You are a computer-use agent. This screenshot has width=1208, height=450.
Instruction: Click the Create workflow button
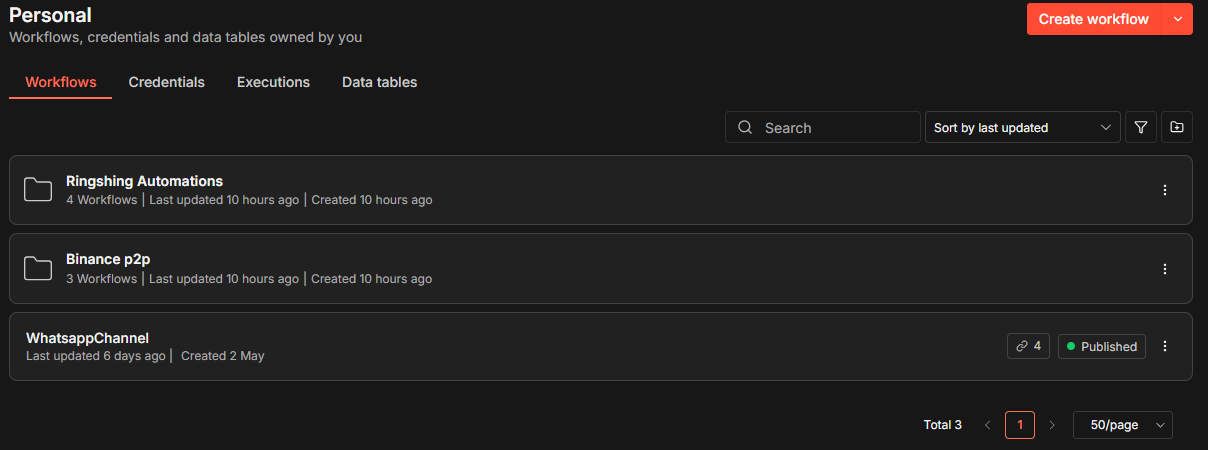(x=1094, y=19)
